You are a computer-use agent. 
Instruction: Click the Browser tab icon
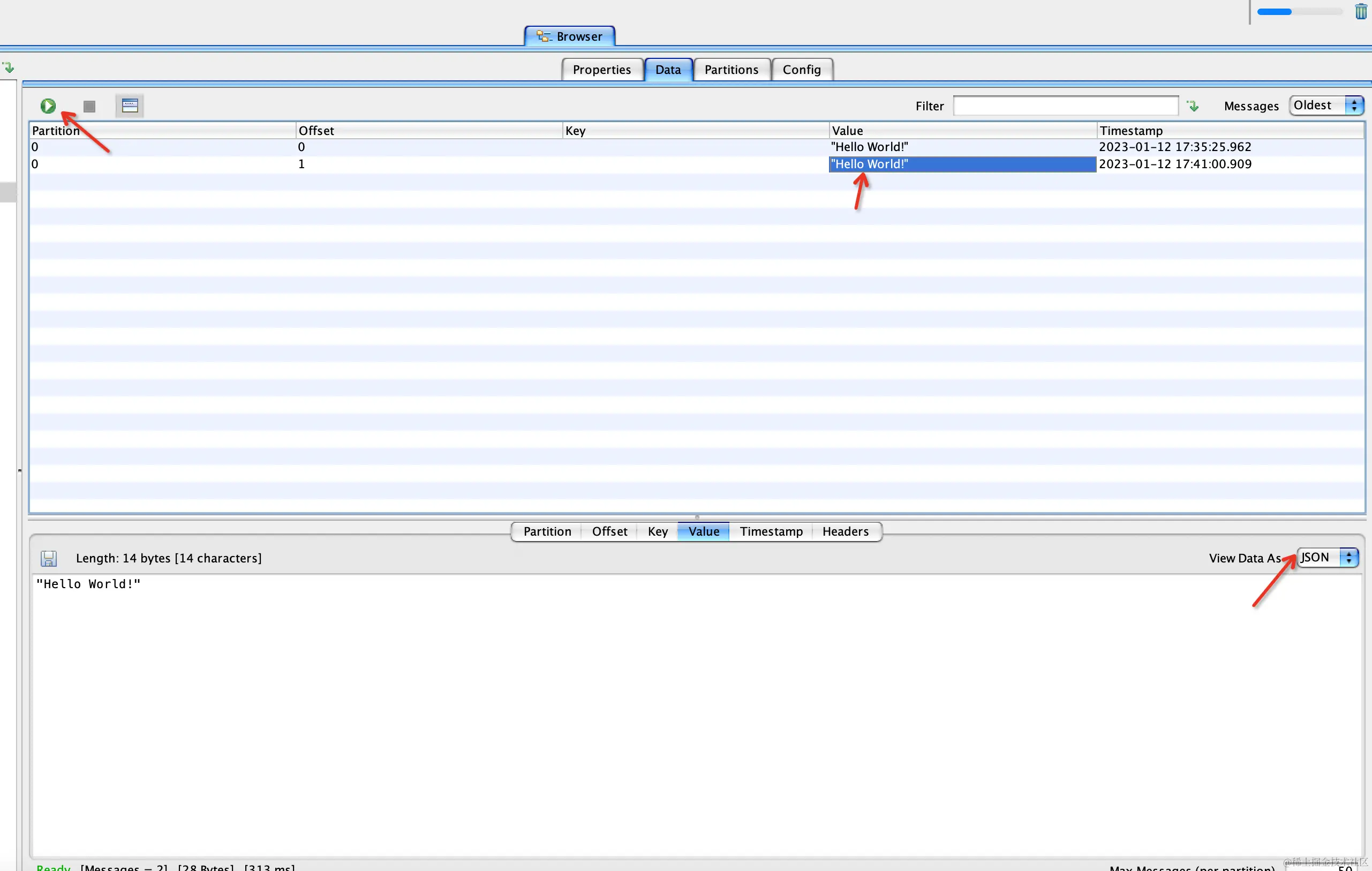[543, 36]
